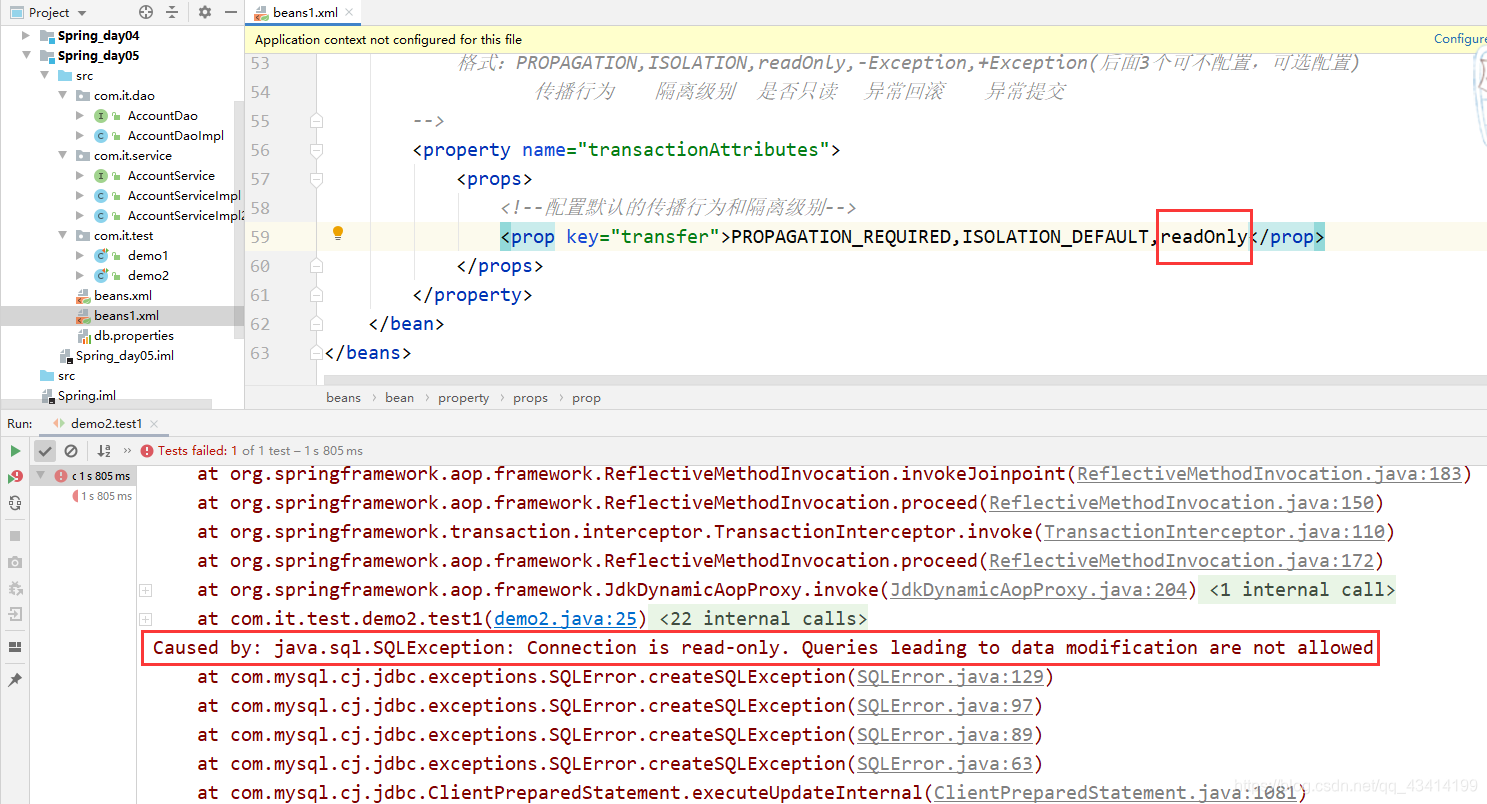Viewport: 1487px width, 804px height.
Task: Select demo1 test class in tree
Action: tap(147, 255)
